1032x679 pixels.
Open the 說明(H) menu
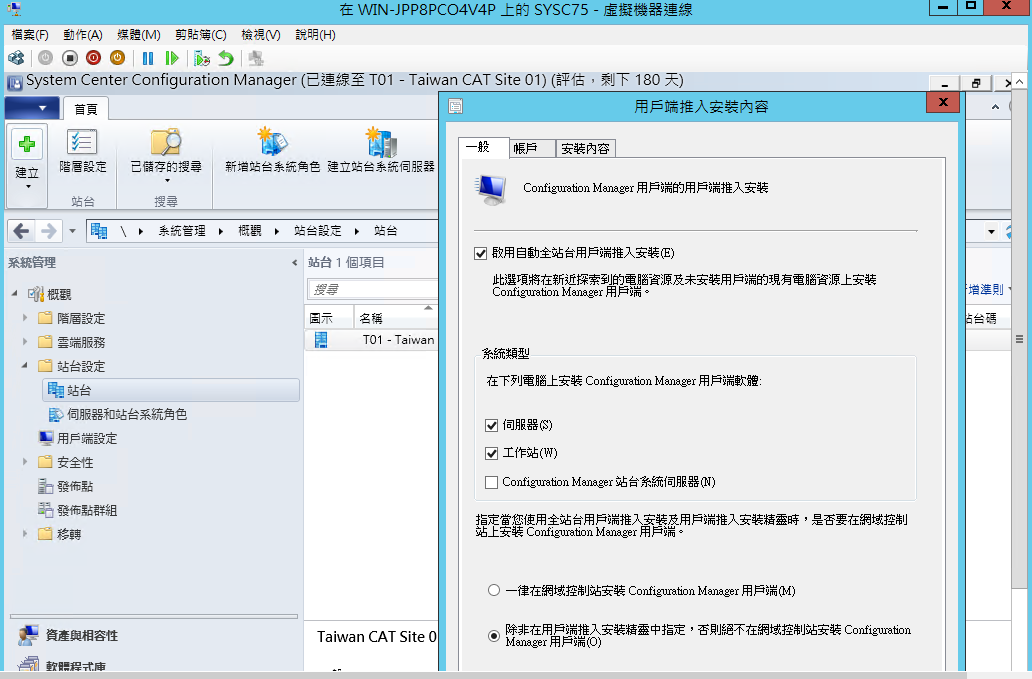(x=315, y=35)
